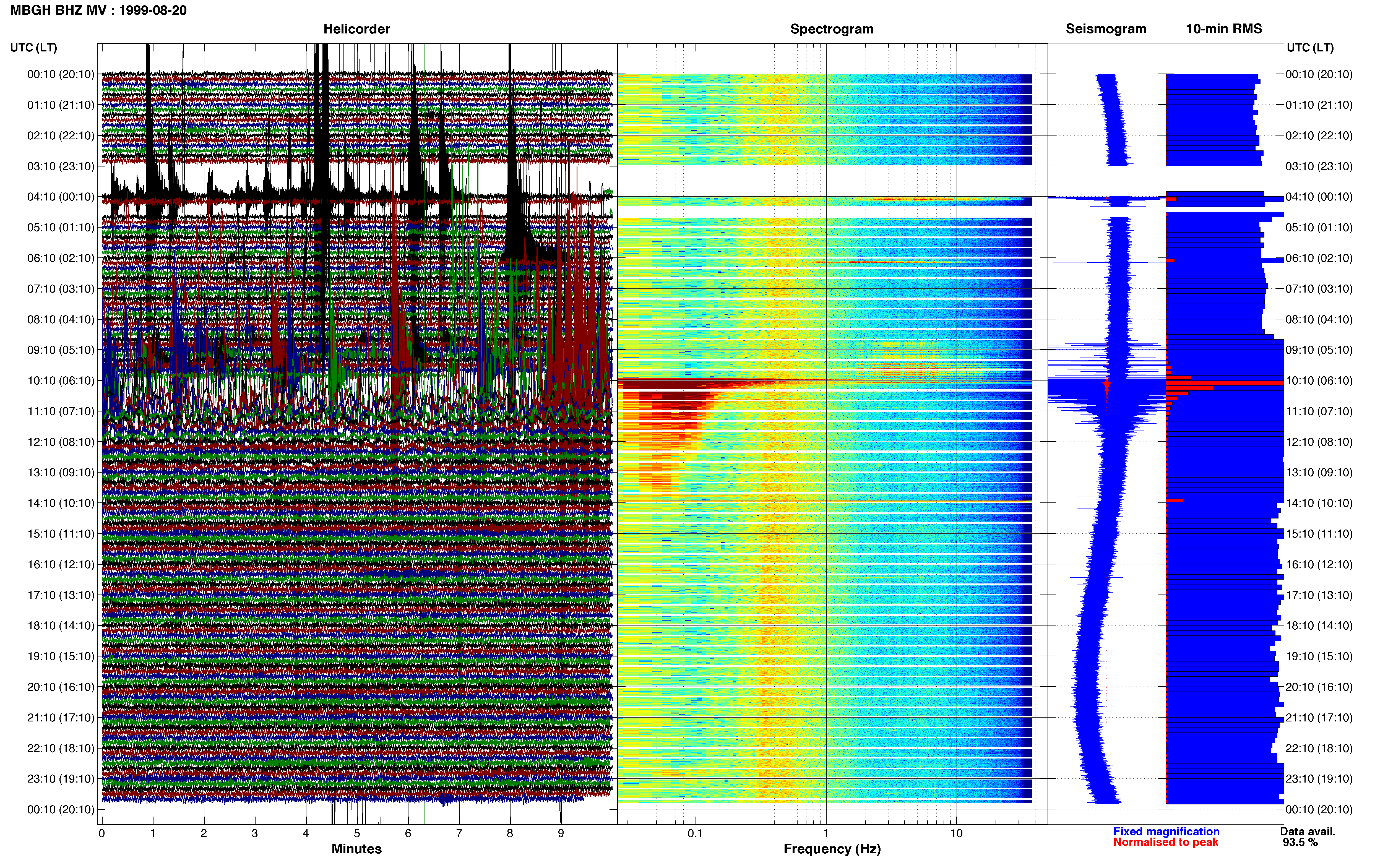Select the '10-min RMS' panel heading
The image size is (1388, 868).
(x=1224, y=29)
